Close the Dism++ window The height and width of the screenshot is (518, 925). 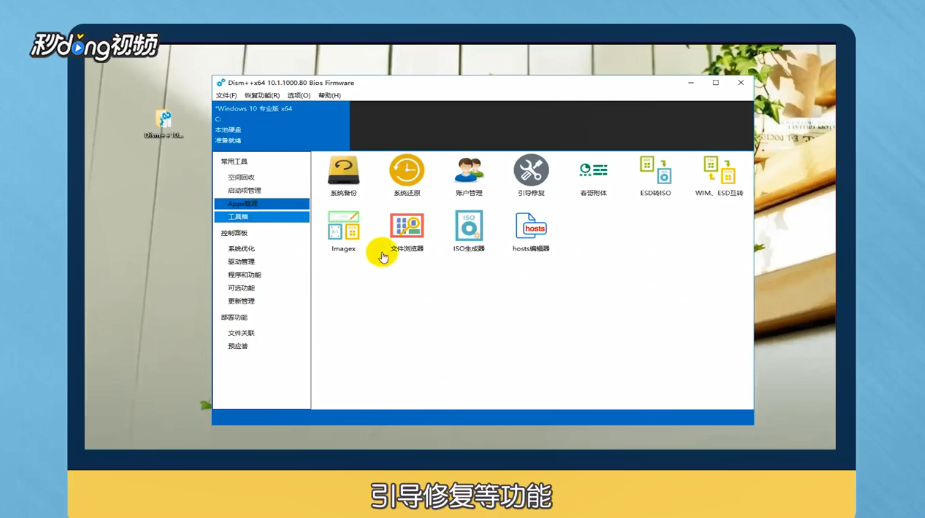point(741,83)
